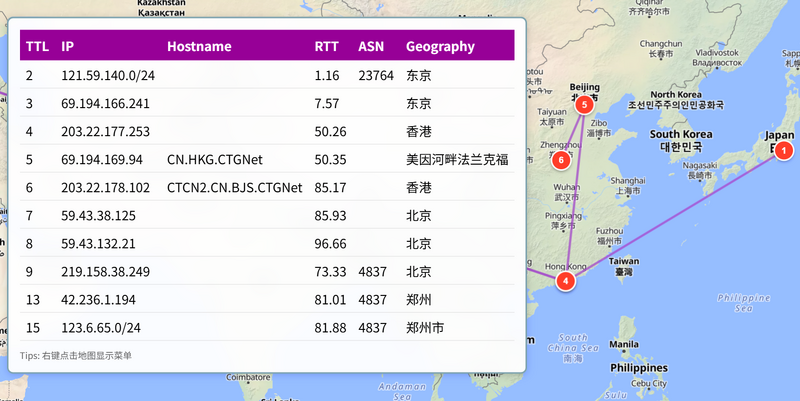This screenshot has height=401, width=800.
Task: Click RTT value 85.17
Action: tap(330, 188)
